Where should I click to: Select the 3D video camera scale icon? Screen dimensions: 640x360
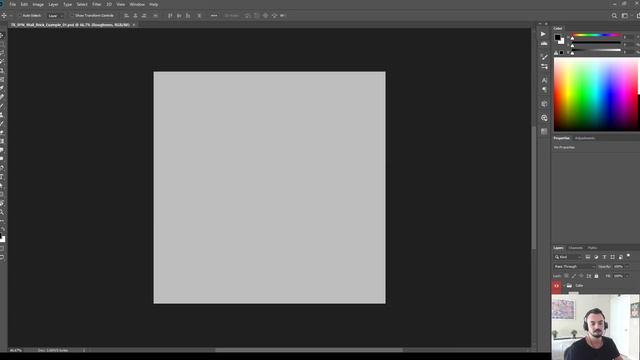click(x=283, y=16)
